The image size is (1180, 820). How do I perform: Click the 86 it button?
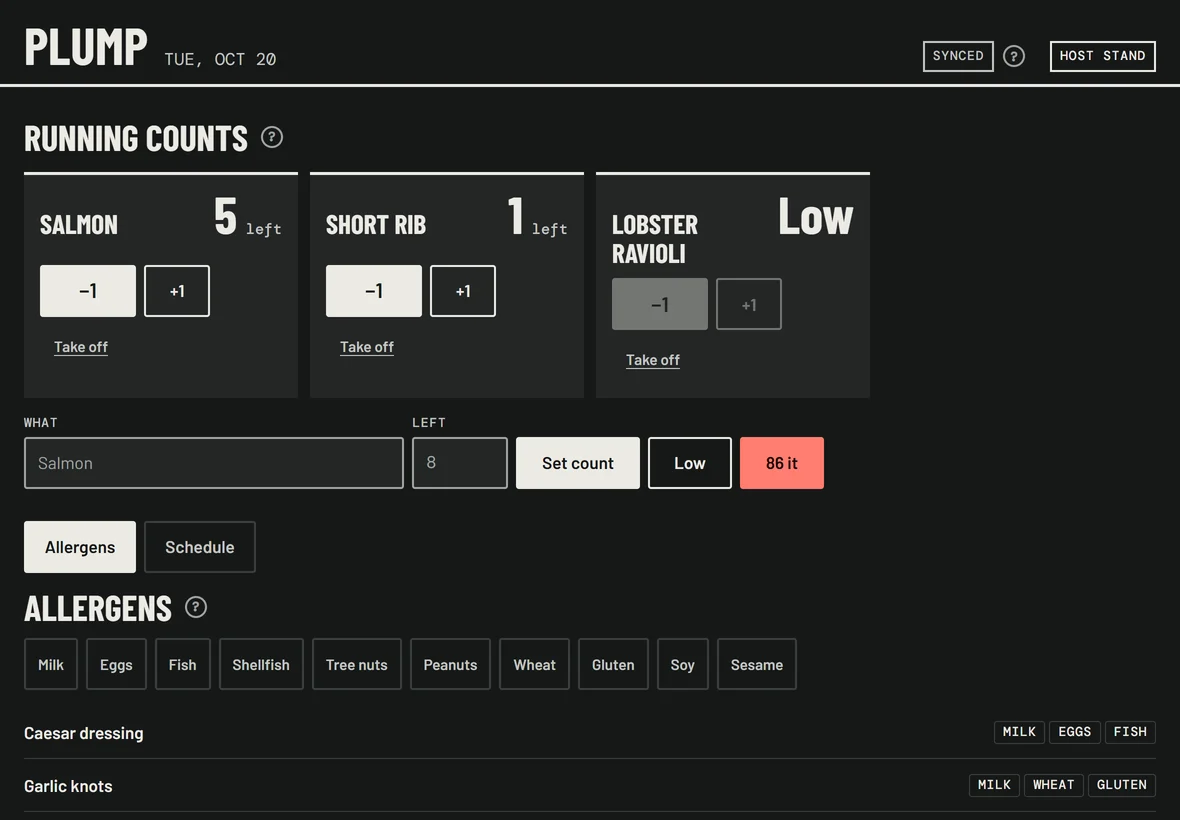point(782,463)
